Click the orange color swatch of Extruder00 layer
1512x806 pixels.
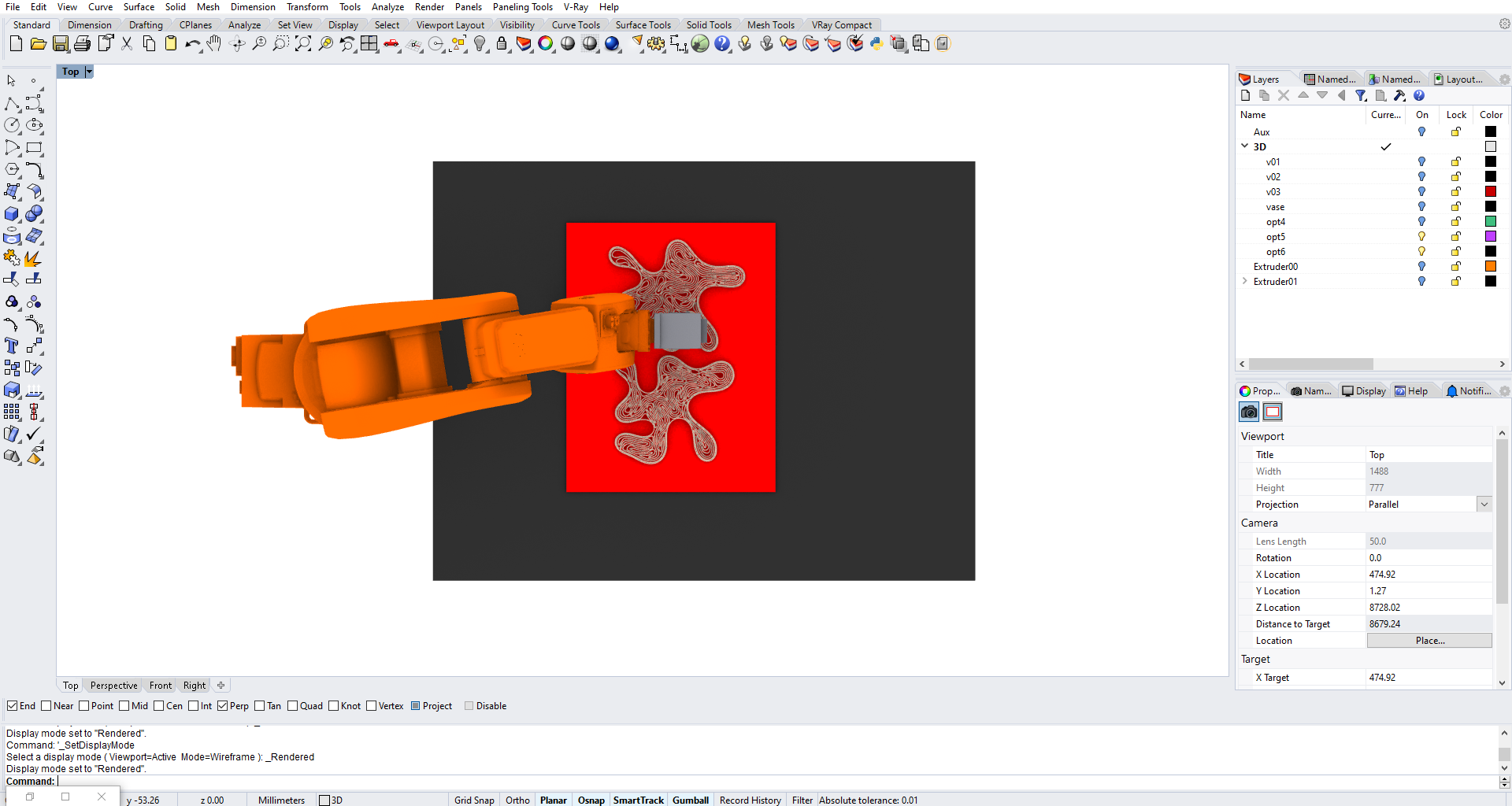pos(1490,267)
